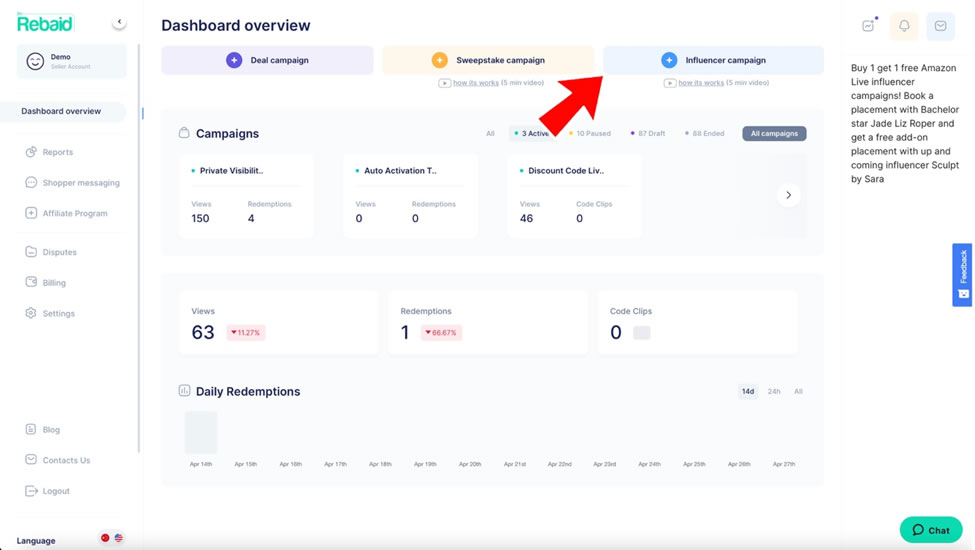The height and width of the screenshot is (550, 975).
Task: Open notifications bell
Action: coord(904,25)
